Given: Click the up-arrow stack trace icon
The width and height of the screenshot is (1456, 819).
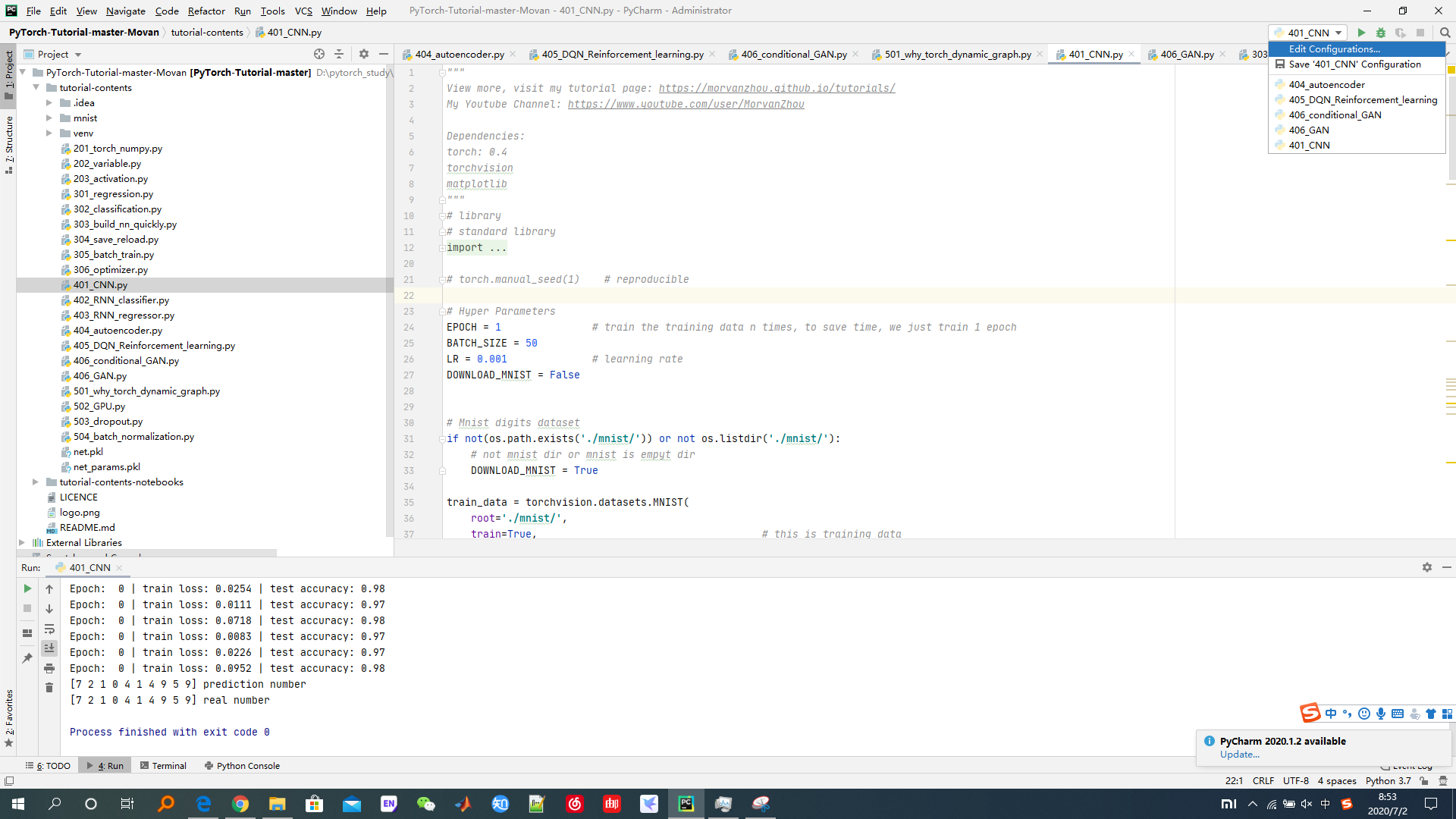Looking at the screenshot, I should click(49, 588).
